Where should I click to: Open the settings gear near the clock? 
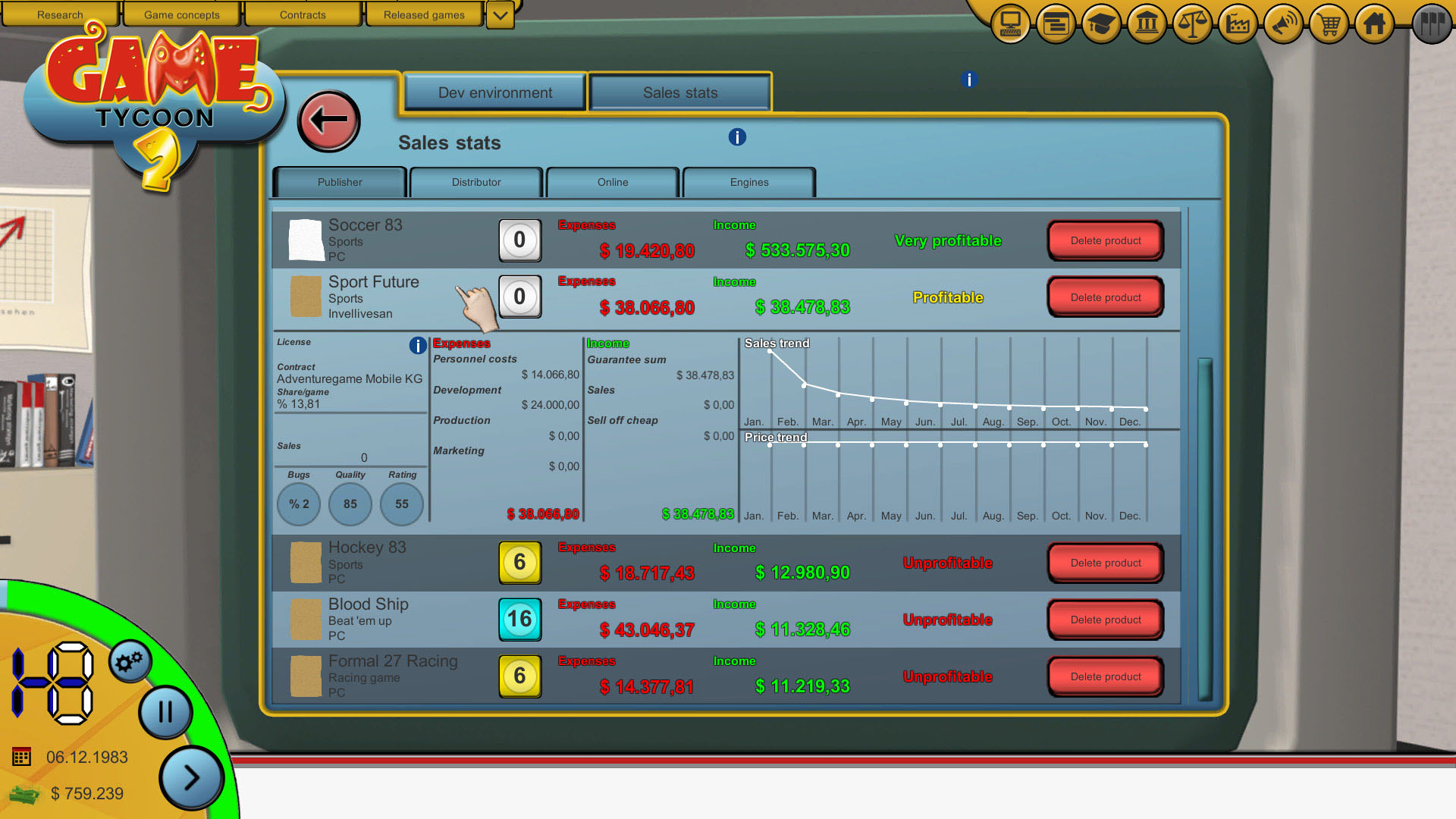tap(129, 661)
